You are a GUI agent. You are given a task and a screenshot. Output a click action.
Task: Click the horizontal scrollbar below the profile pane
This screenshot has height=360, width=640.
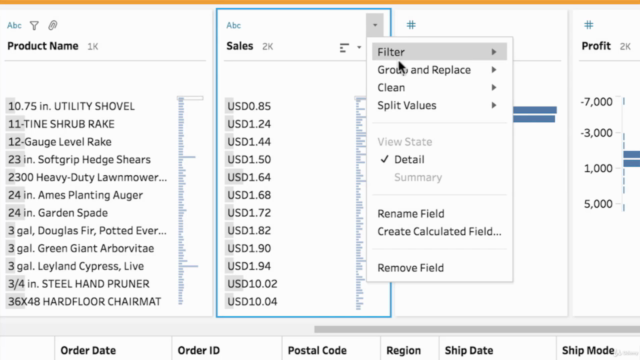coord(477,329)
